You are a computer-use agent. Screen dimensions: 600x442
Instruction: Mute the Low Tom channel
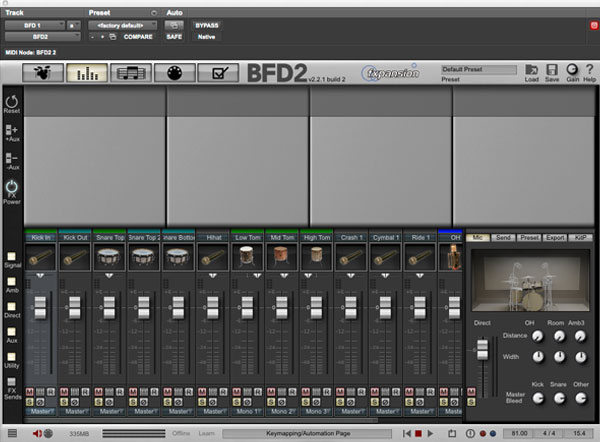click(x=236, y=392)
